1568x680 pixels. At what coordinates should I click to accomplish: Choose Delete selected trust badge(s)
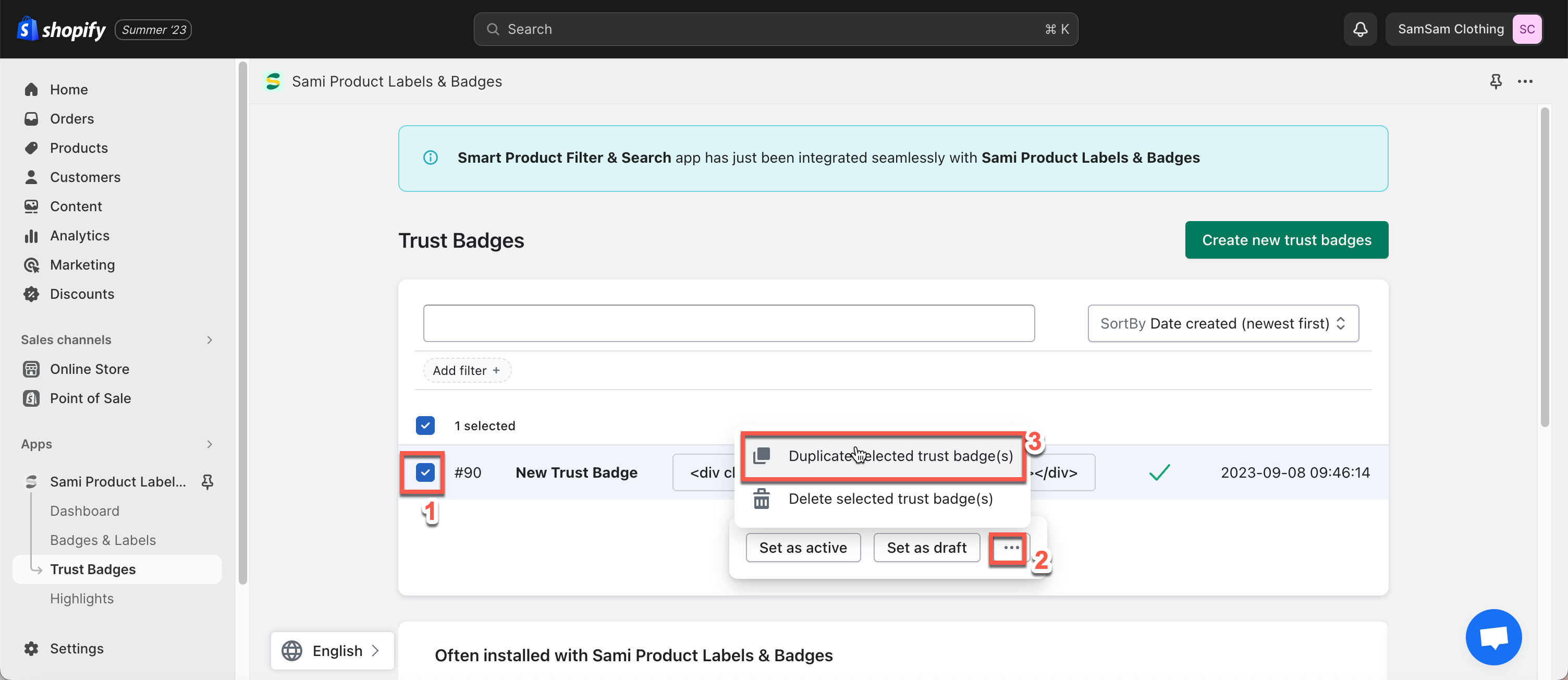point(883,499)
